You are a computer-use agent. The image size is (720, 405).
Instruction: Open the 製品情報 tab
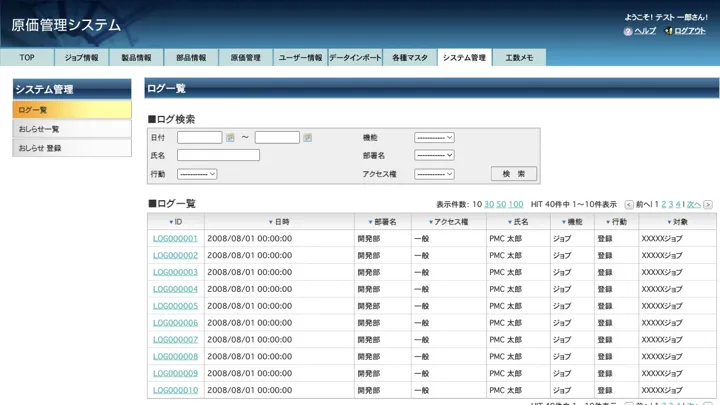pos(136,57)
